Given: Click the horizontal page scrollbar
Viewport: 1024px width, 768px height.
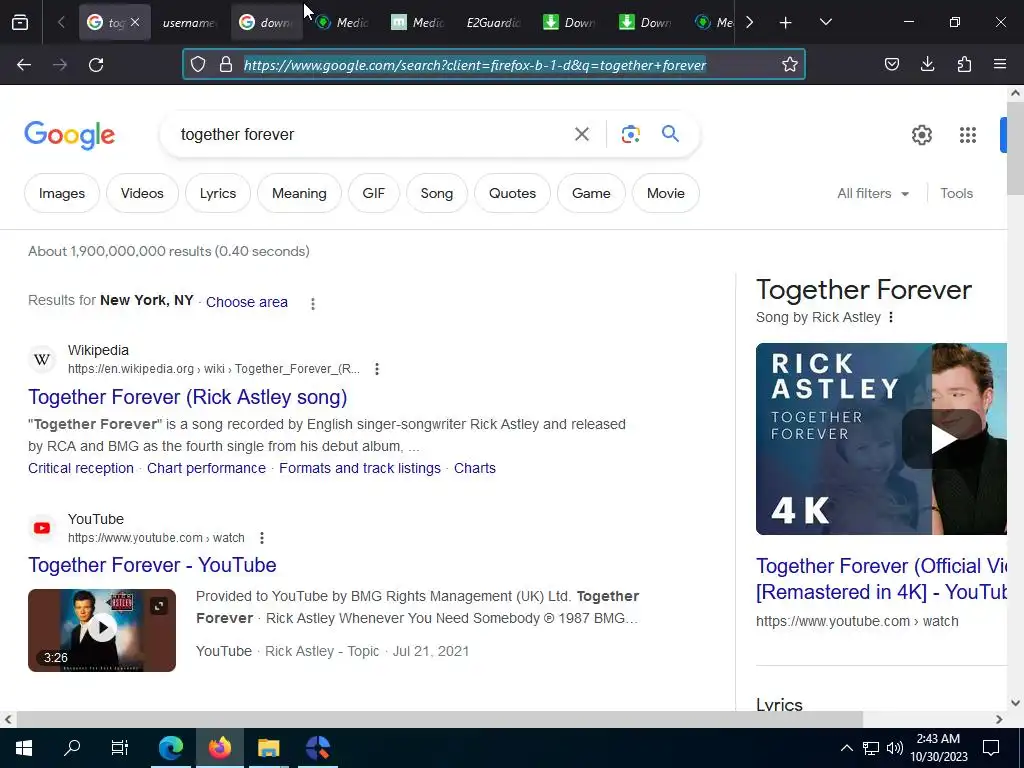Looking at the screenshot, I should tap(439, 719).
